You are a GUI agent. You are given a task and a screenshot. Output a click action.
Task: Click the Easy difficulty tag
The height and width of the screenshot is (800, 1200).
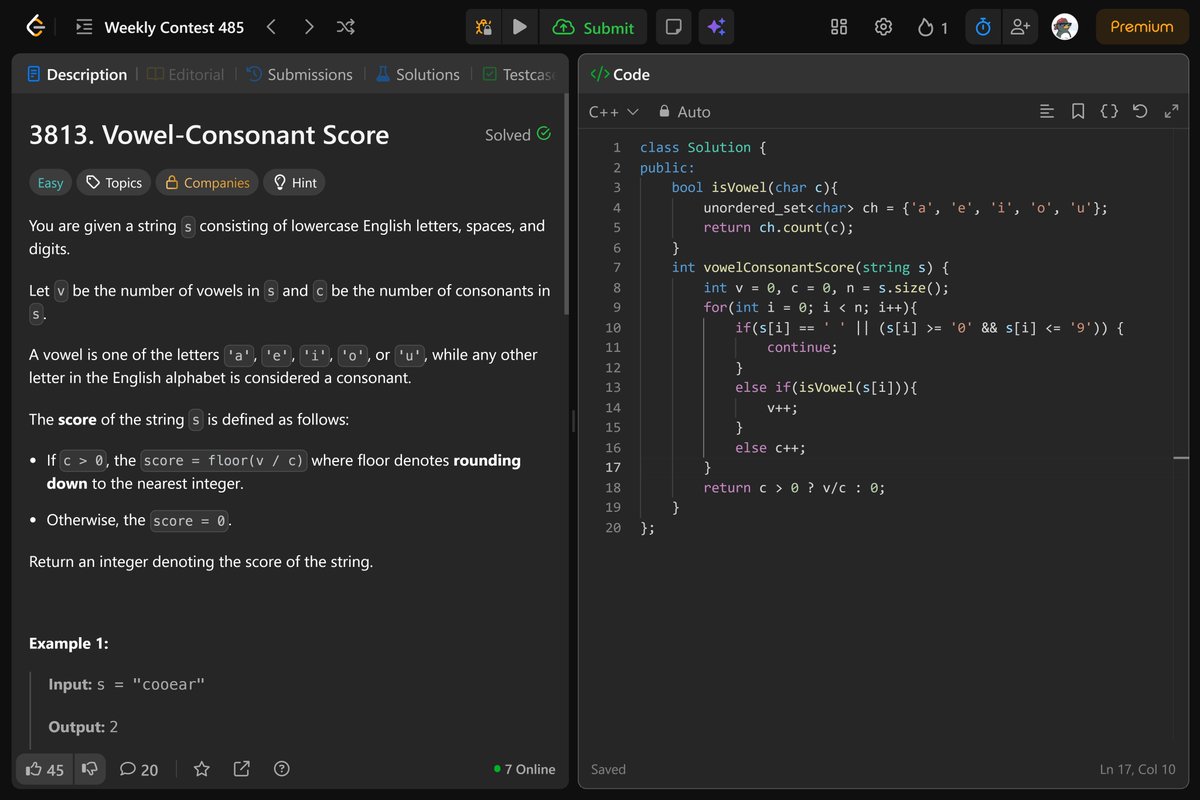click(50, 182)
